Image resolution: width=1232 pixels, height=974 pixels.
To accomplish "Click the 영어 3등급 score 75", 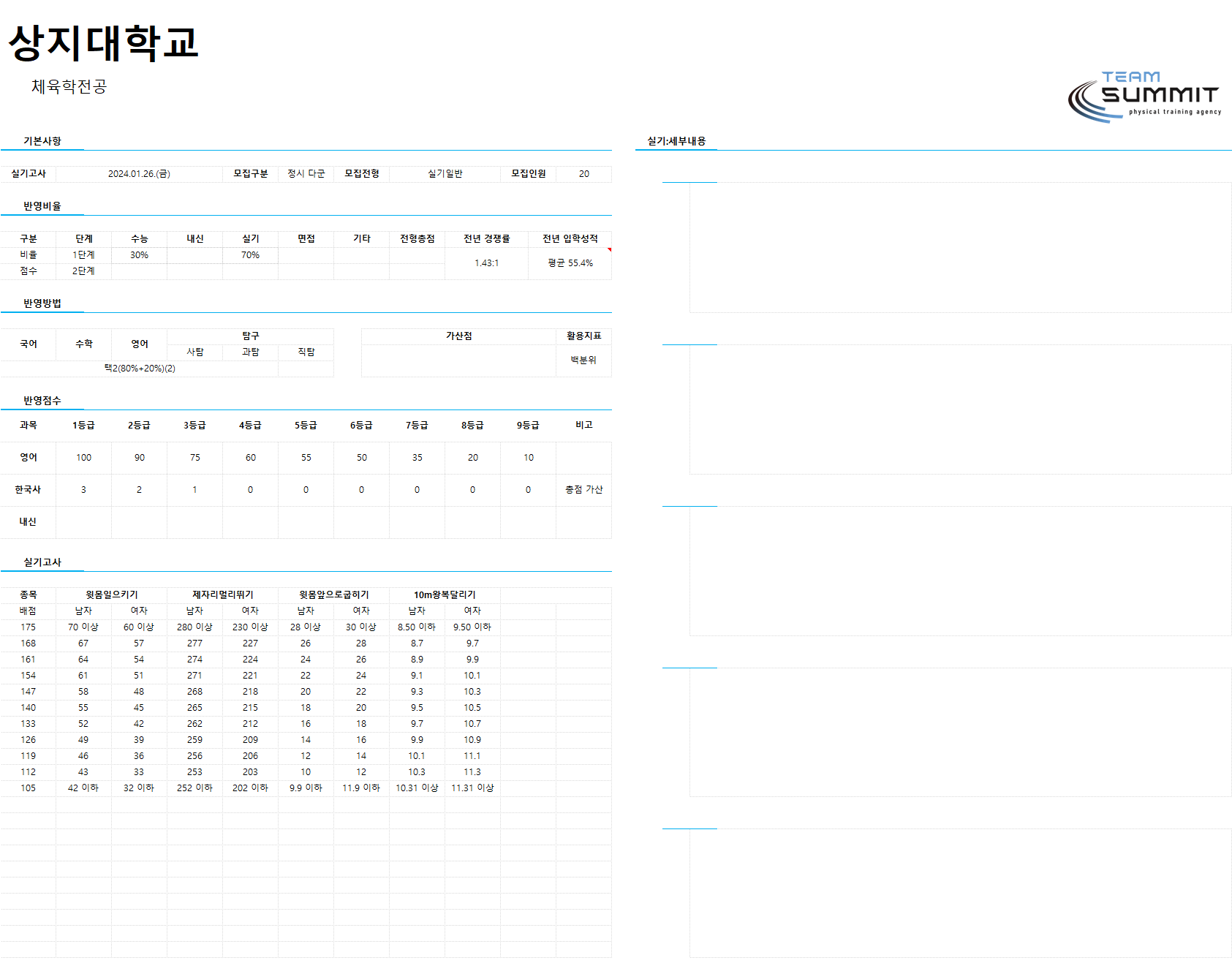I will [195, 458].
